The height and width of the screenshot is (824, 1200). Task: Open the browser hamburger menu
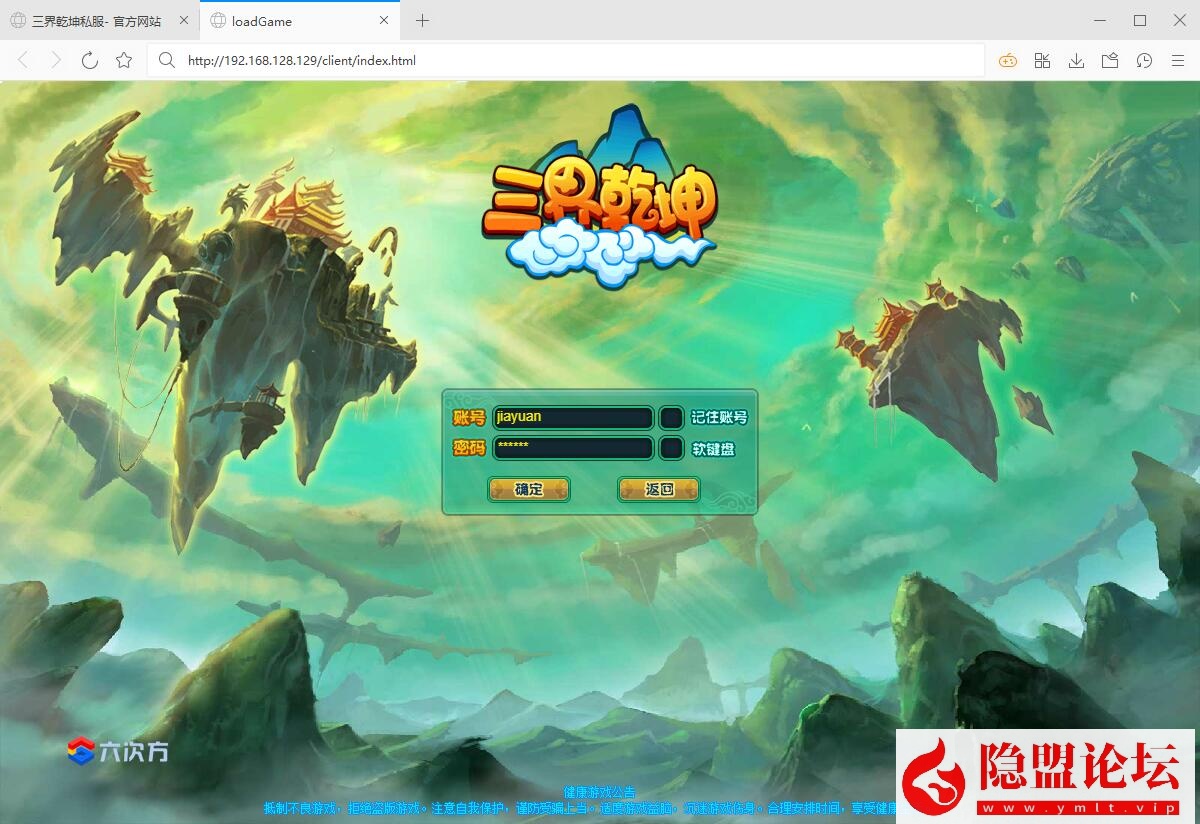pos(1178,61)
